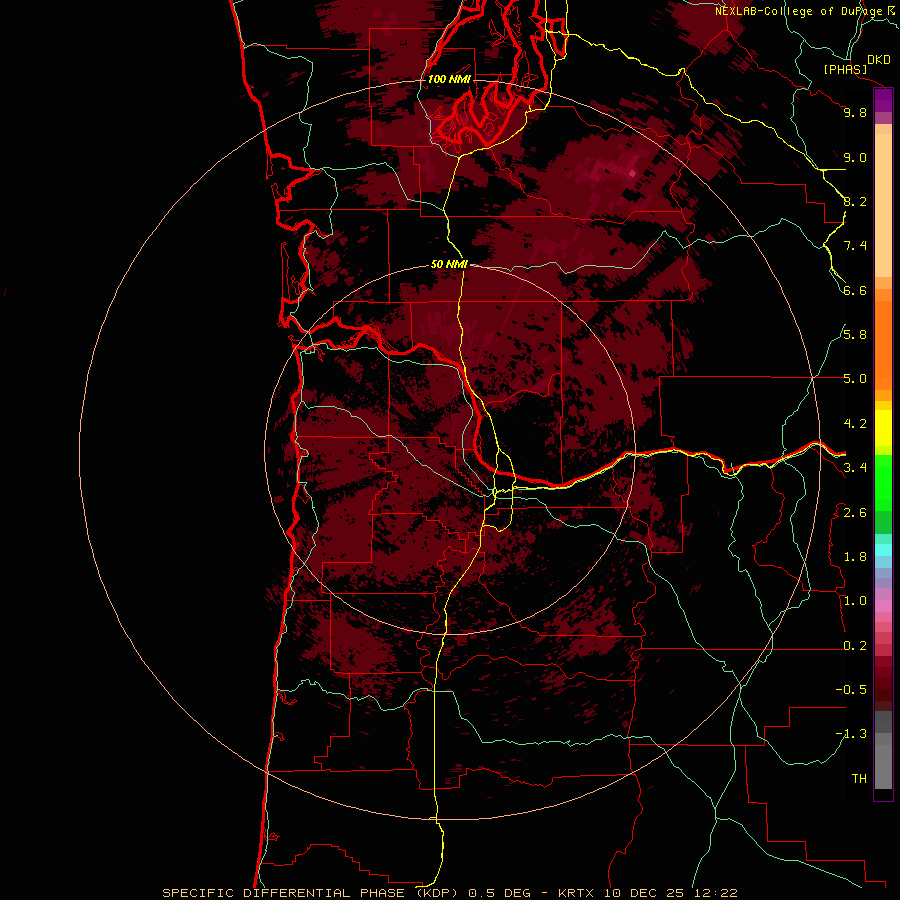Click the 100 NMI range ring label

(x=449, y=79)
